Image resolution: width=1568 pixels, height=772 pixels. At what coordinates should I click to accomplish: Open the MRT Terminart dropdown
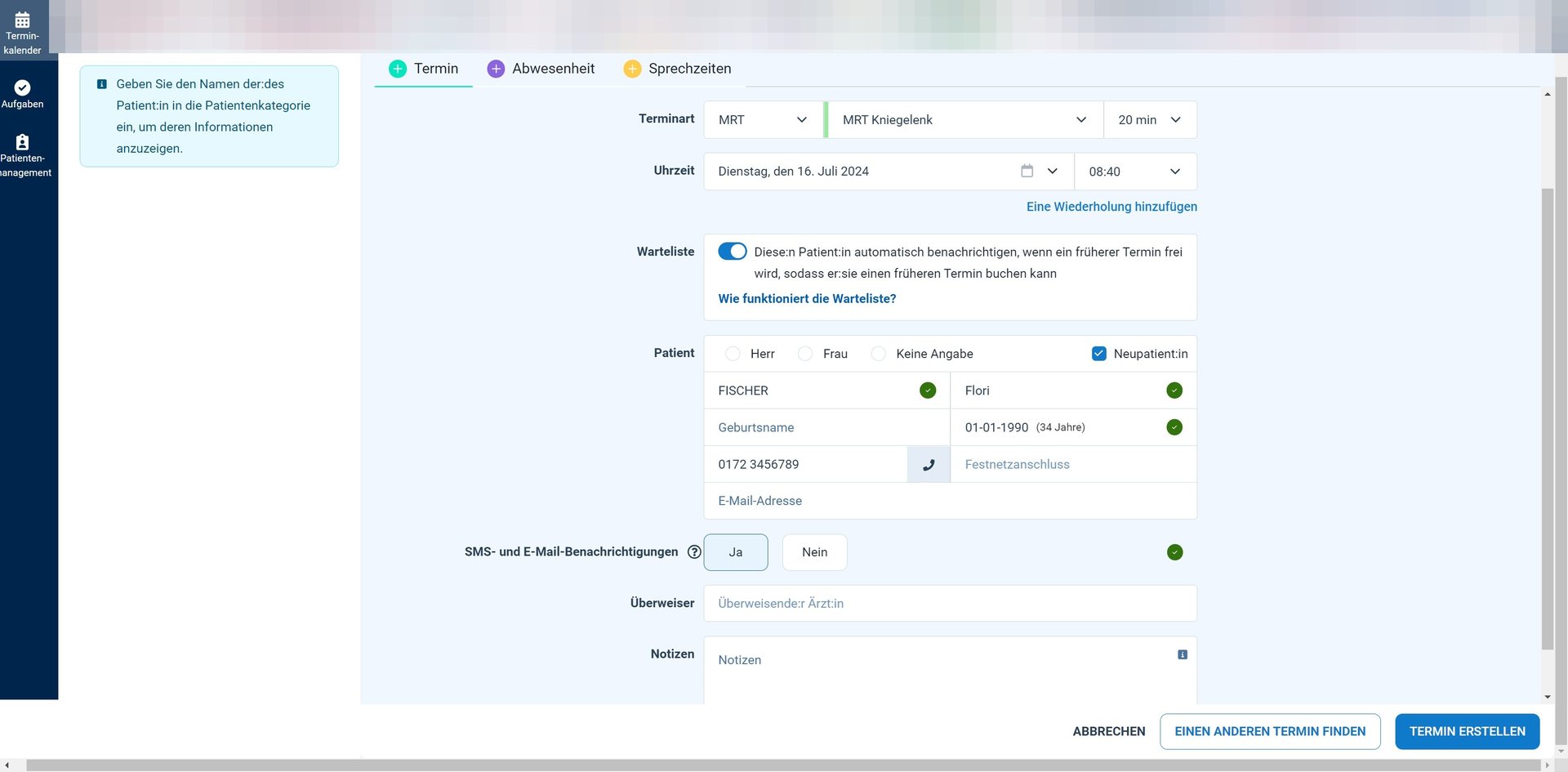(x=763, y=120)
